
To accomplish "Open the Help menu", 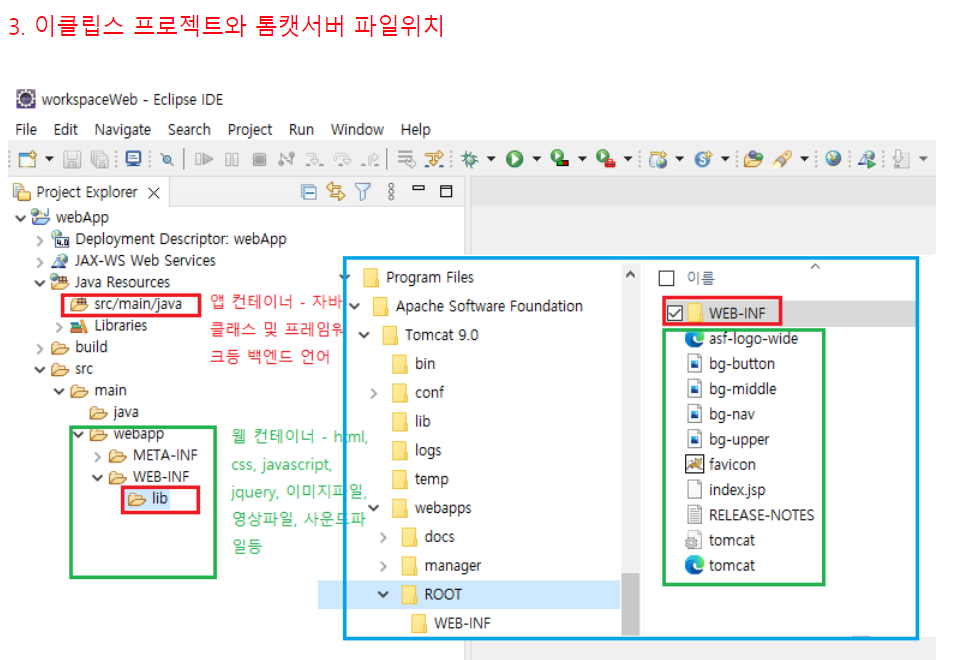I will [415, 130].
